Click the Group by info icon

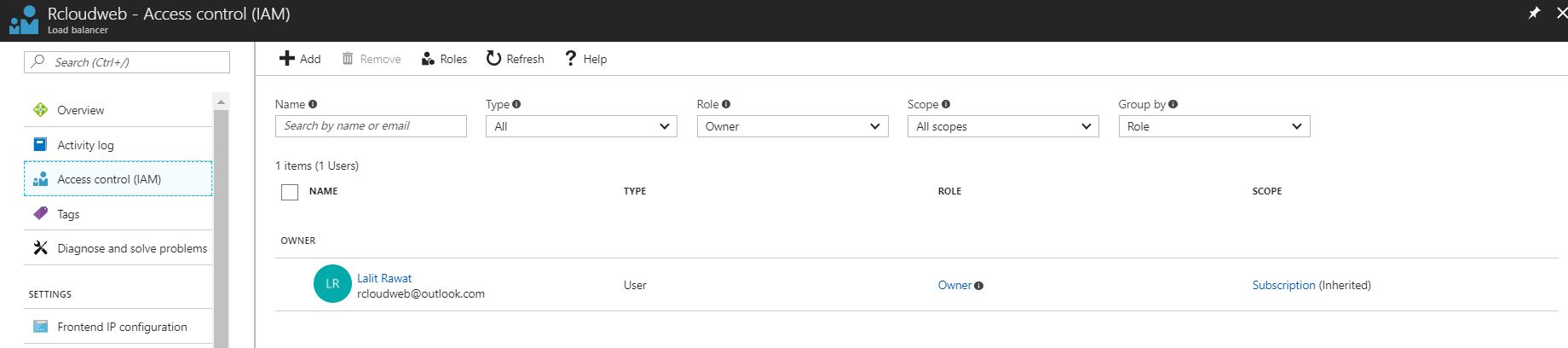[x=1173, y=104]
